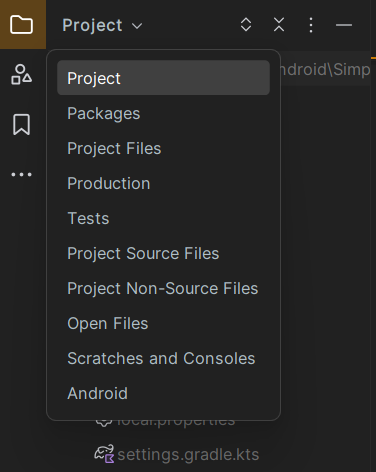Open the Project view options kebab menu
376x472 pixels.
311,25
